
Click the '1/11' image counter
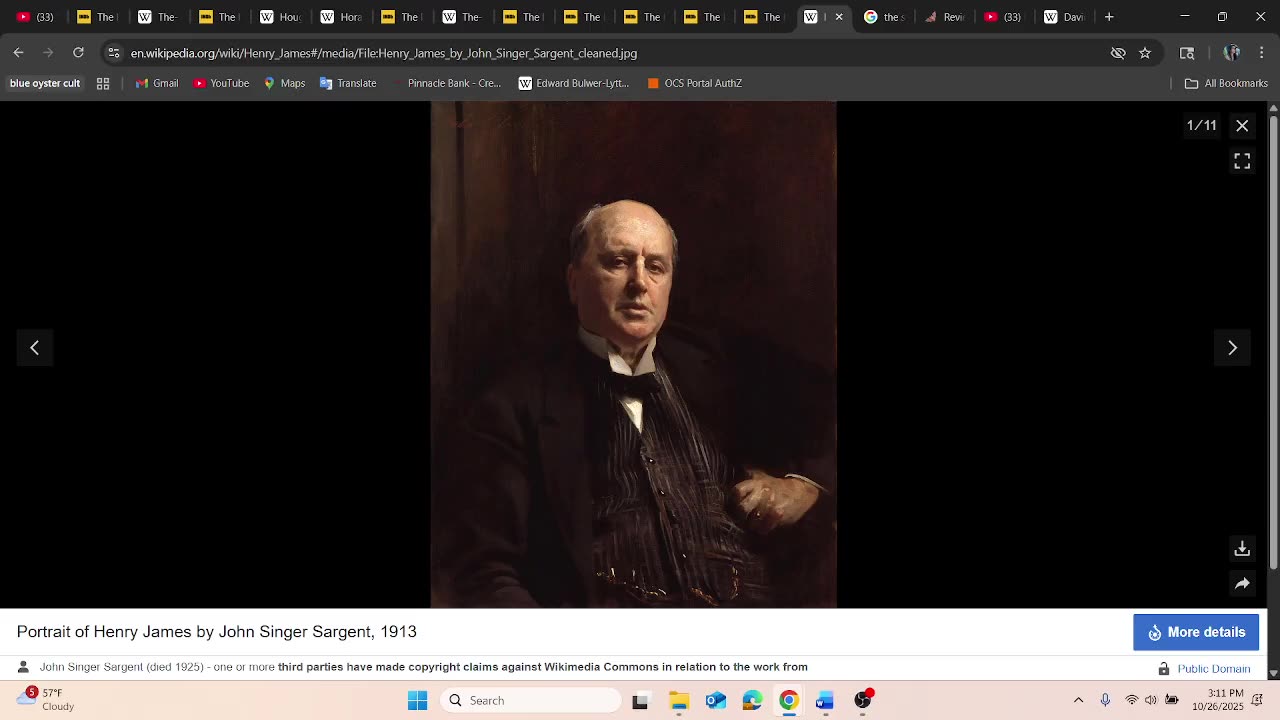(x=1201, y=125)
